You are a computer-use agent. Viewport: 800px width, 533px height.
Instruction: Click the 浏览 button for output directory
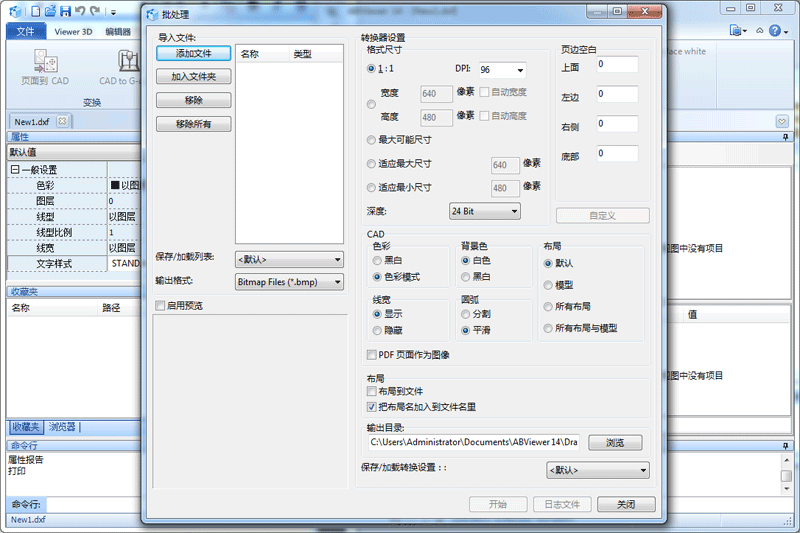pos(615,443)
